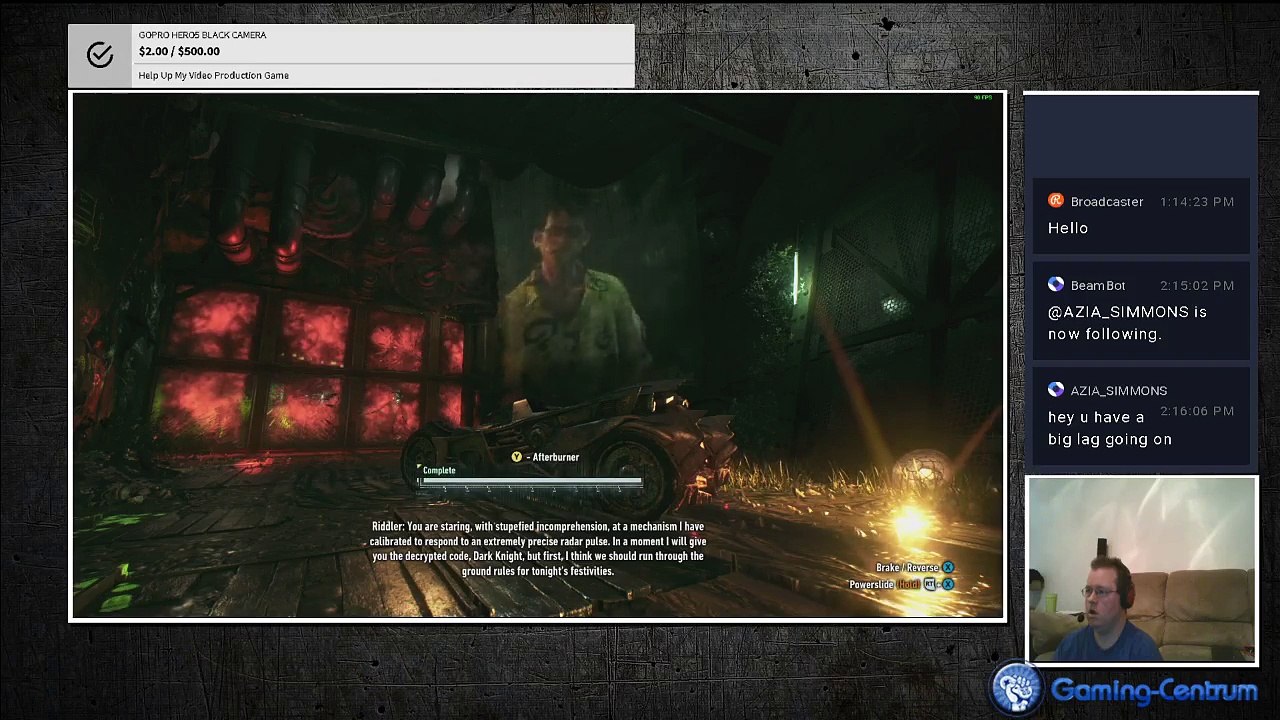Screen dimensions: 1280x720
Task: Open the webcam feed thumbnail
Action: point(1141,570)
